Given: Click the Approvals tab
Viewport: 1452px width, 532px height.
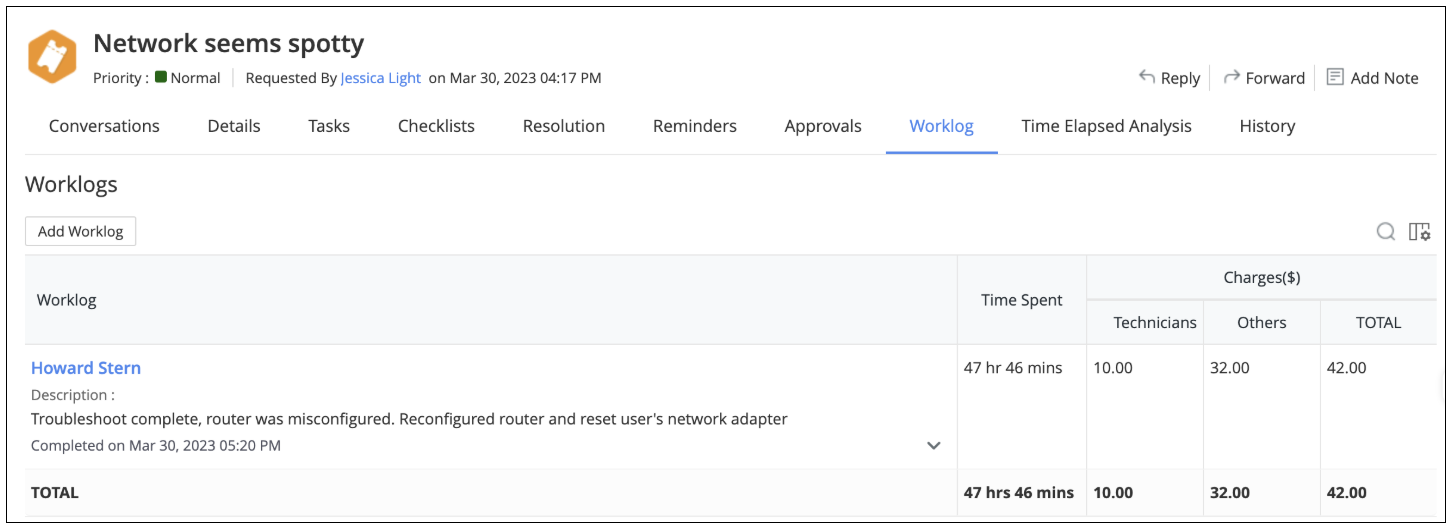Looking at the screenshot, I should [x=823, y=126].
